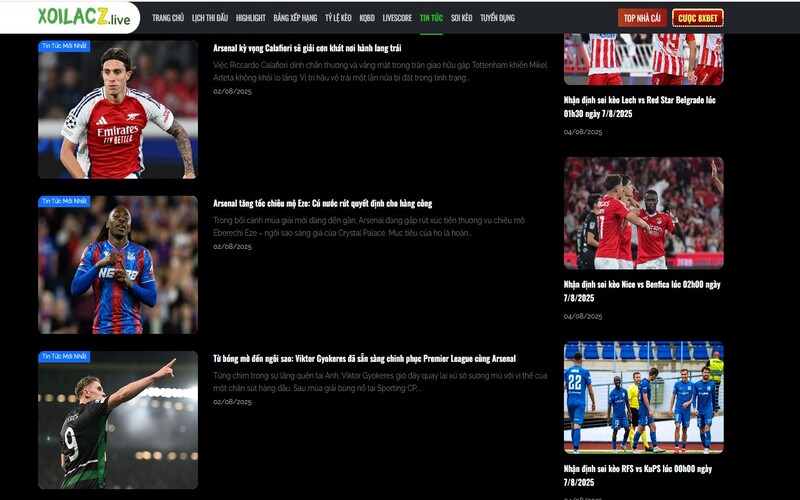Click the Cược 8XBET button
The height and width of the screenshot is (500, 800).
[x=697, y=18]
